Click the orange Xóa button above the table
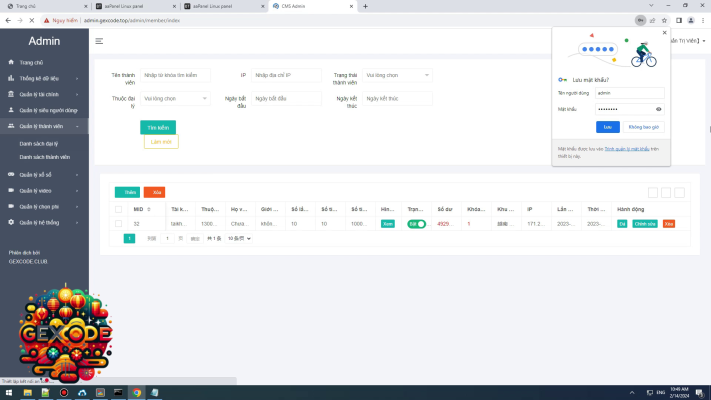Image resolution: width=711 pixels, height=400 pixels. click(x=154, y=192)
